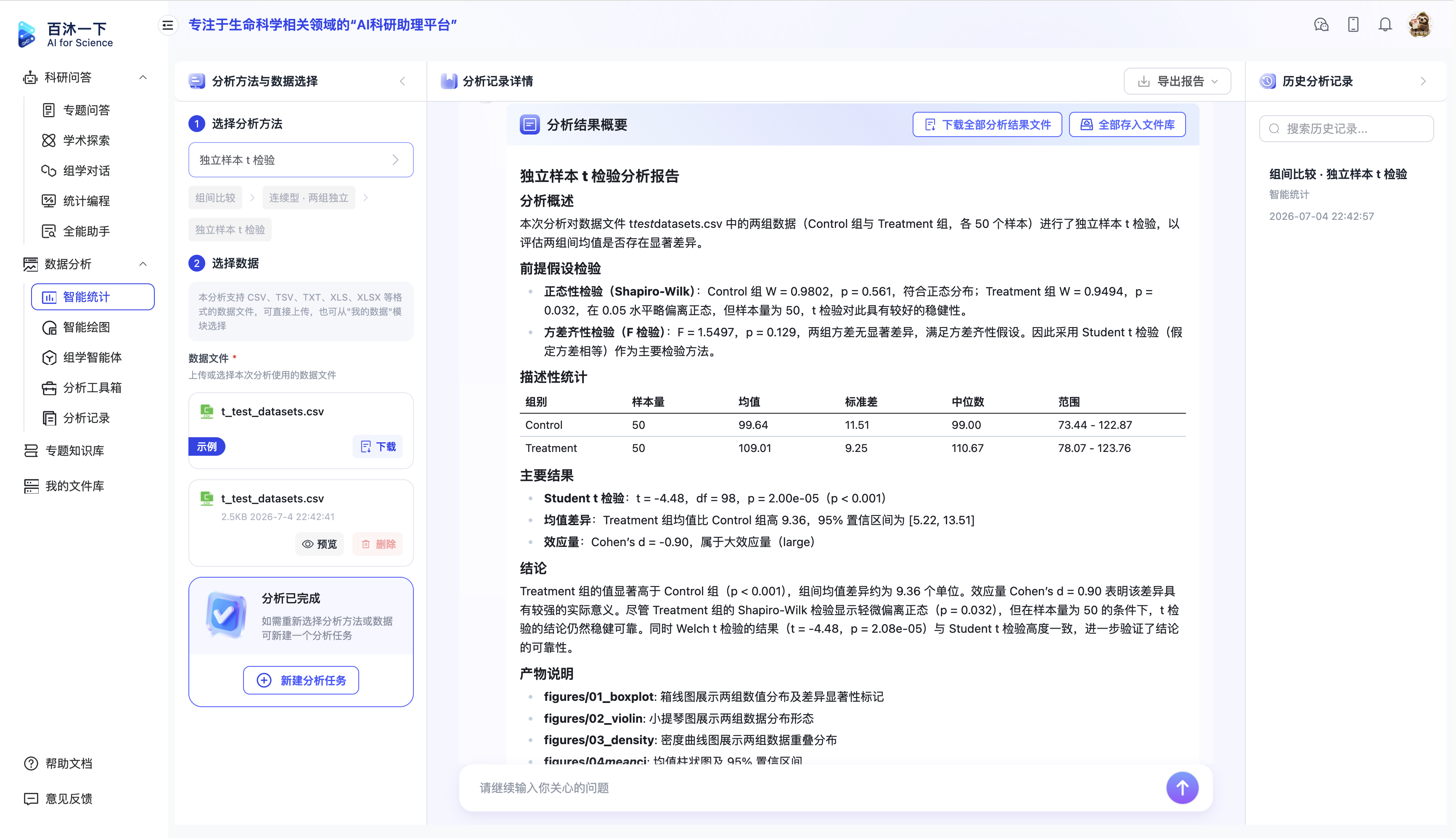This screenshot has height=840, width=1456.
Task: Click the 中位数 column header
Action: (x=967, y=402)
